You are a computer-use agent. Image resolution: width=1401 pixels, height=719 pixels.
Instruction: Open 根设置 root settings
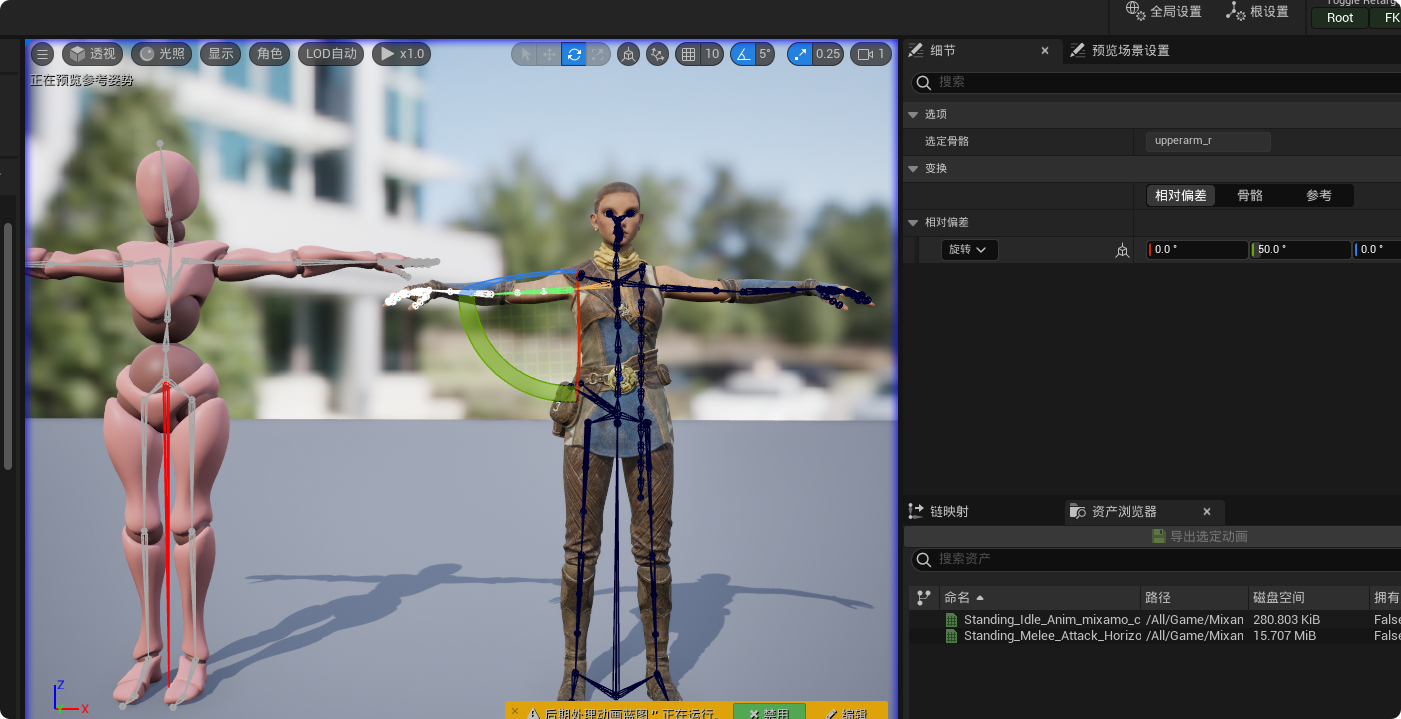point(1257,11)
